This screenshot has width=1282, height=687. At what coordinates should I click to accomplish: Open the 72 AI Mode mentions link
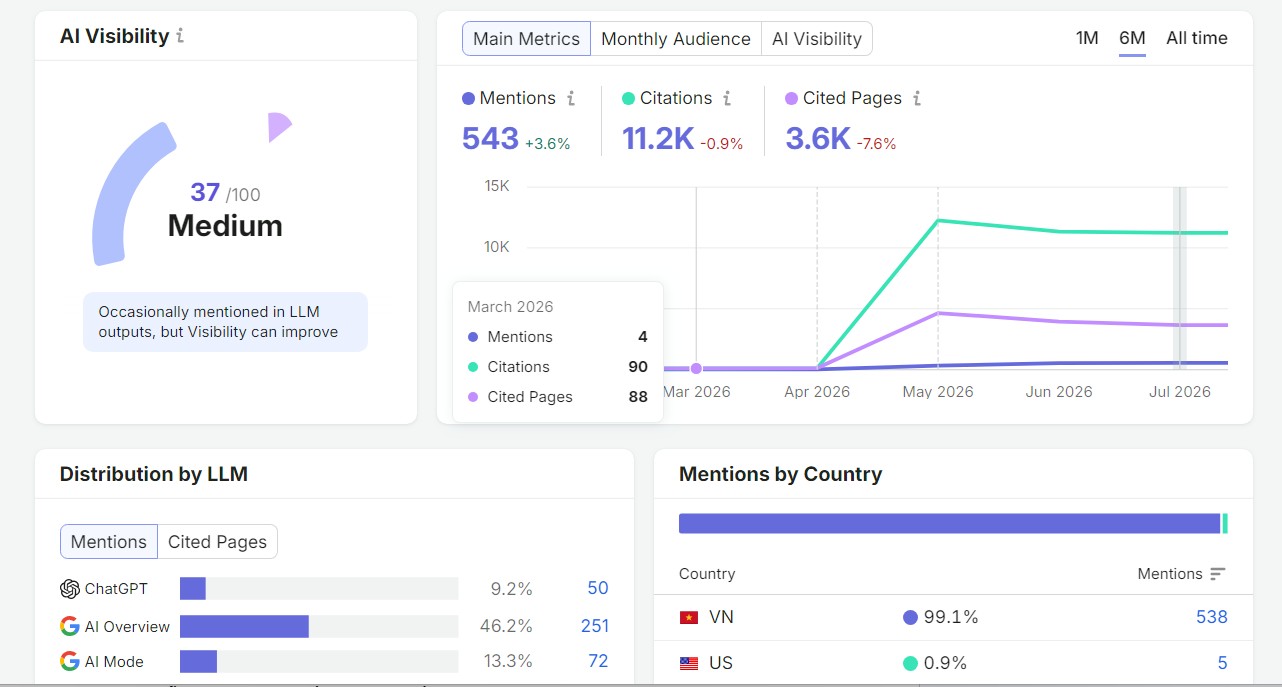(598, 661)
